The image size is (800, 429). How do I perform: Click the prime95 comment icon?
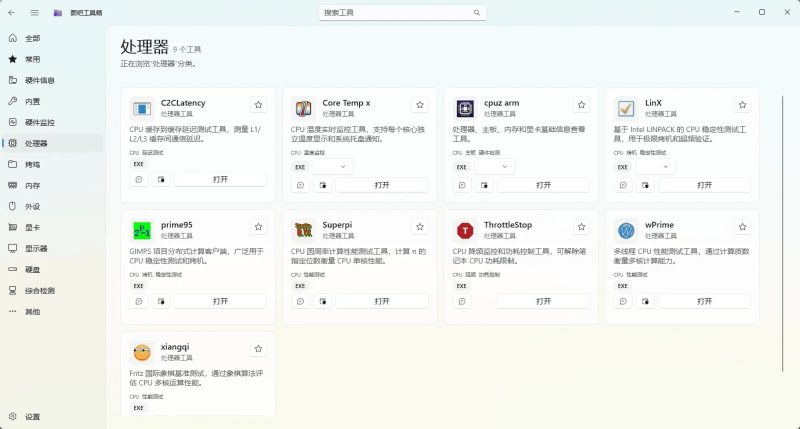pos(139,301)
